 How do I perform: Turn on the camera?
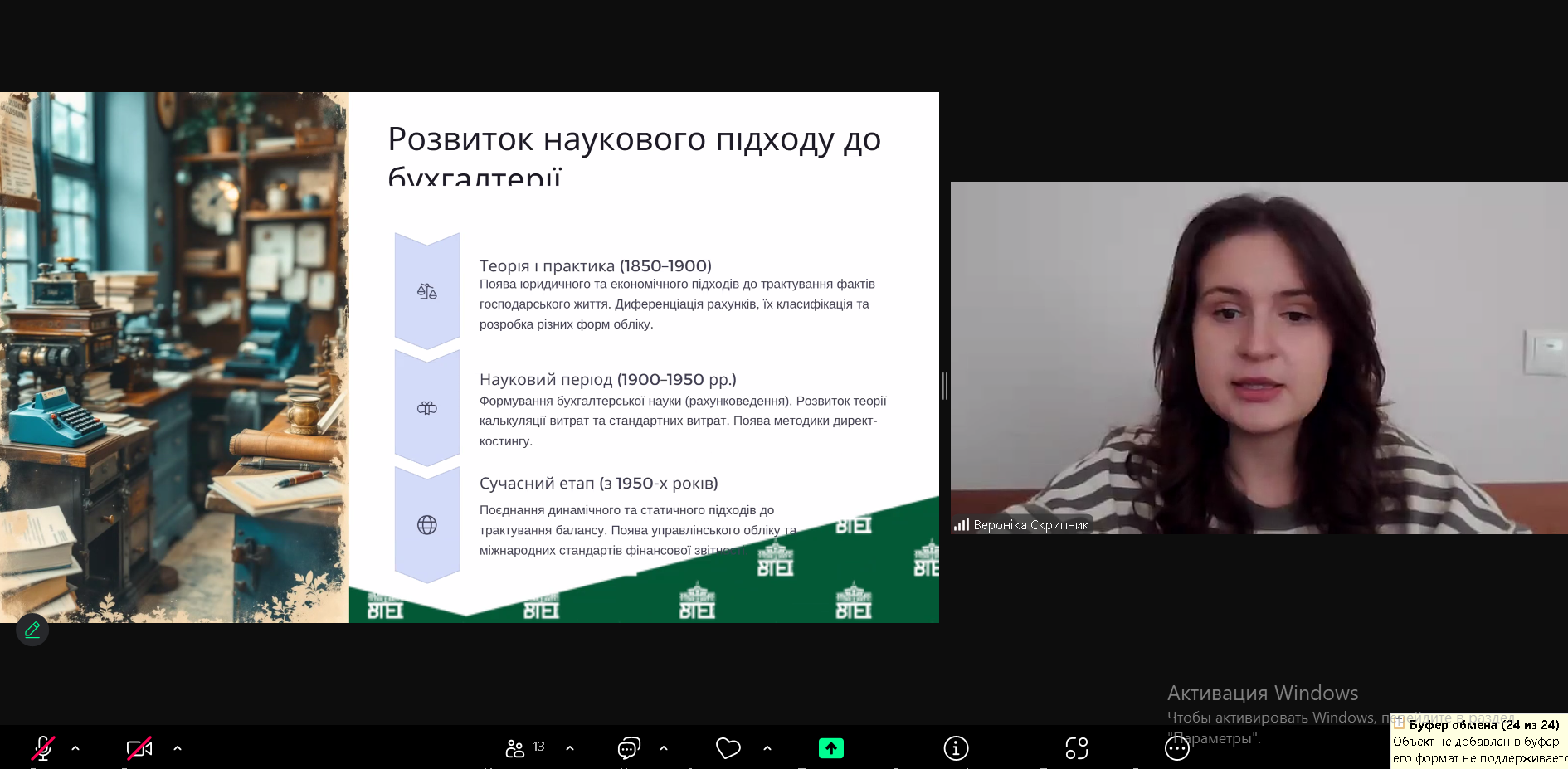139,748
